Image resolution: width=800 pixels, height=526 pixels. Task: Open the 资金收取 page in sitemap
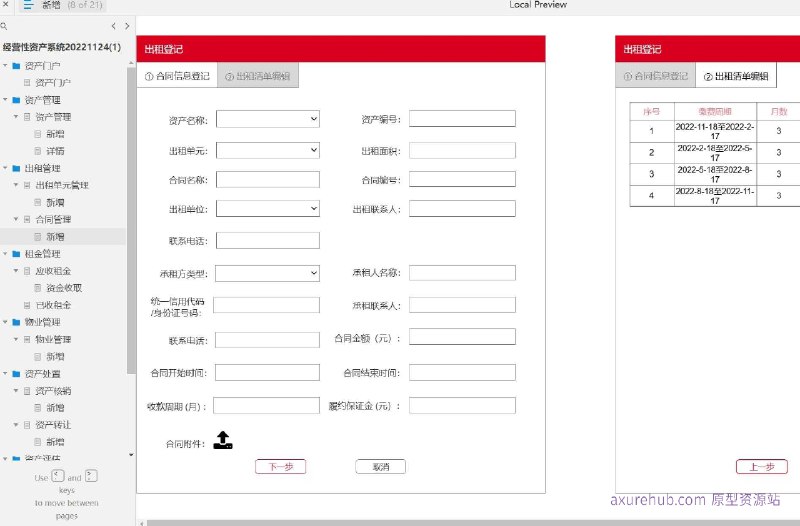coord(64,288)
